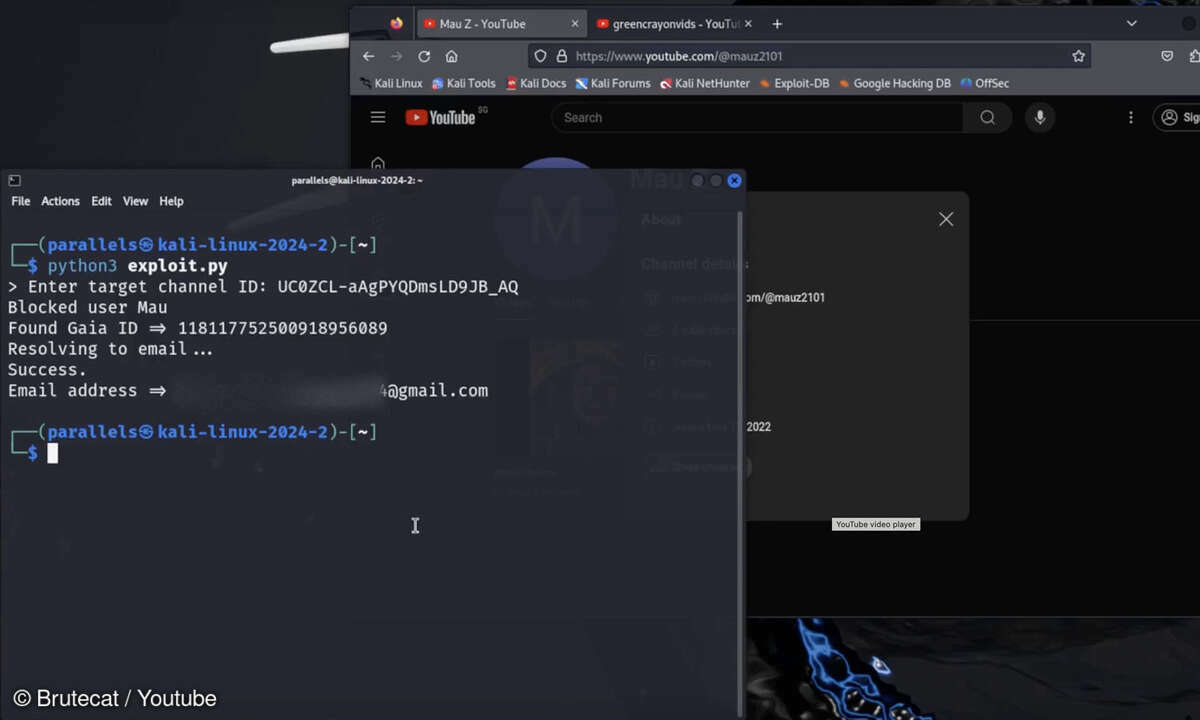Open the Firefox home page button
Screen dimensions: 1200x720
(x=452, y=56)
